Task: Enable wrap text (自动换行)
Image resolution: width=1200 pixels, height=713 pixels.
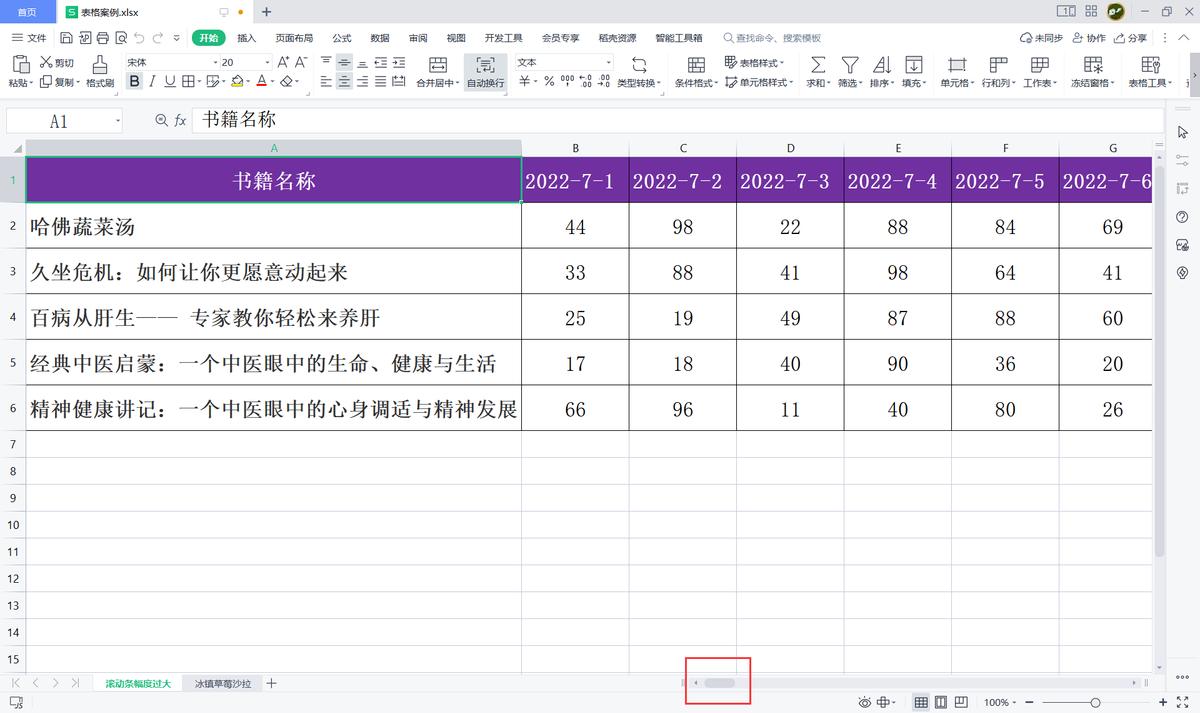Action: (x=486, y=70)
